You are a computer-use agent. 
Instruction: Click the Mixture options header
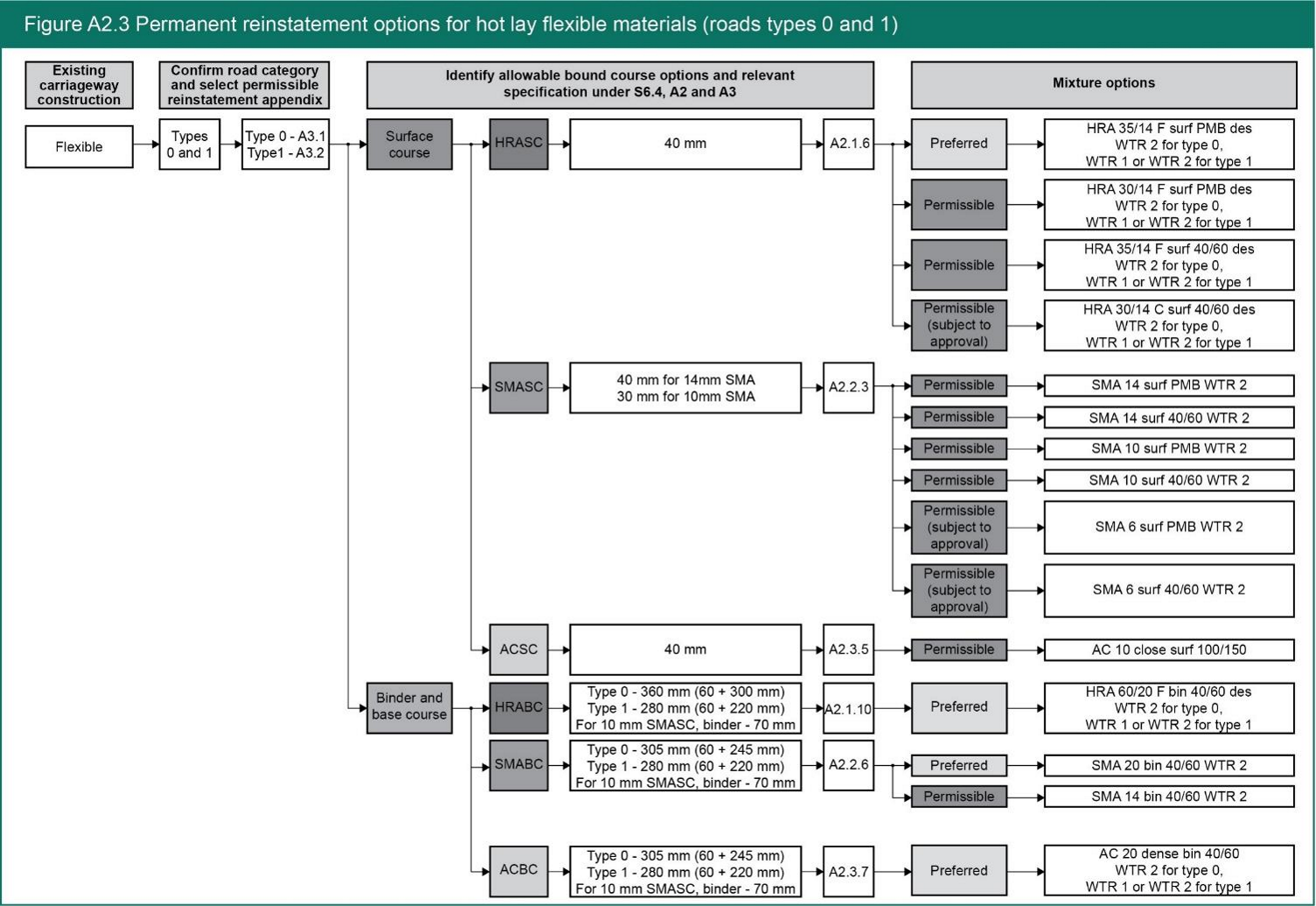tap(1102, 84)
